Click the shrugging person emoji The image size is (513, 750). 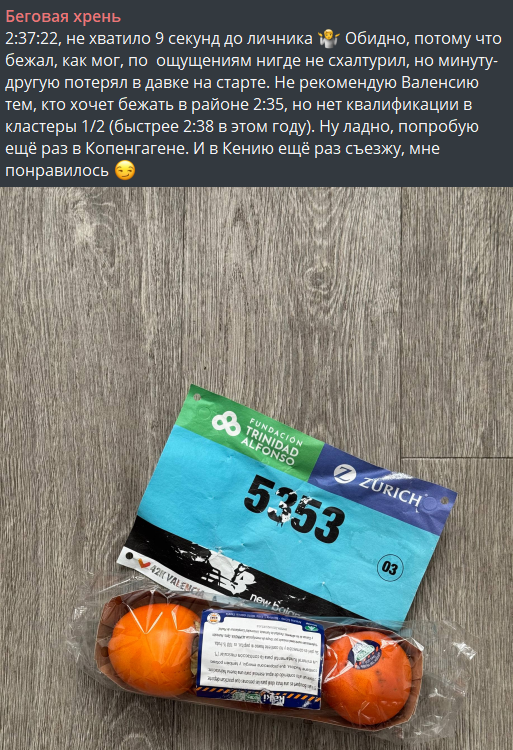328,38
